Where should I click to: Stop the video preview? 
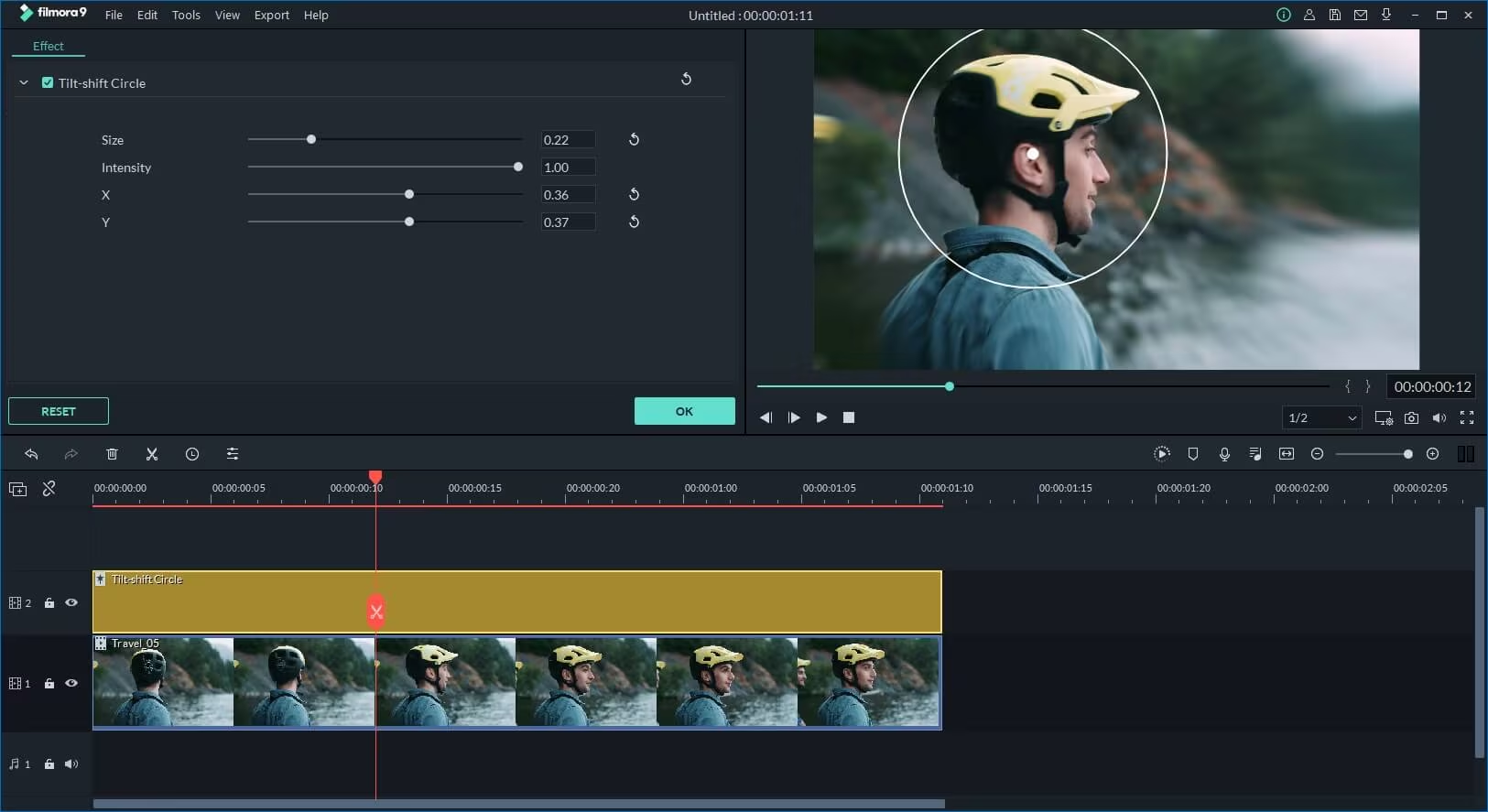click(x=849, y=417)
